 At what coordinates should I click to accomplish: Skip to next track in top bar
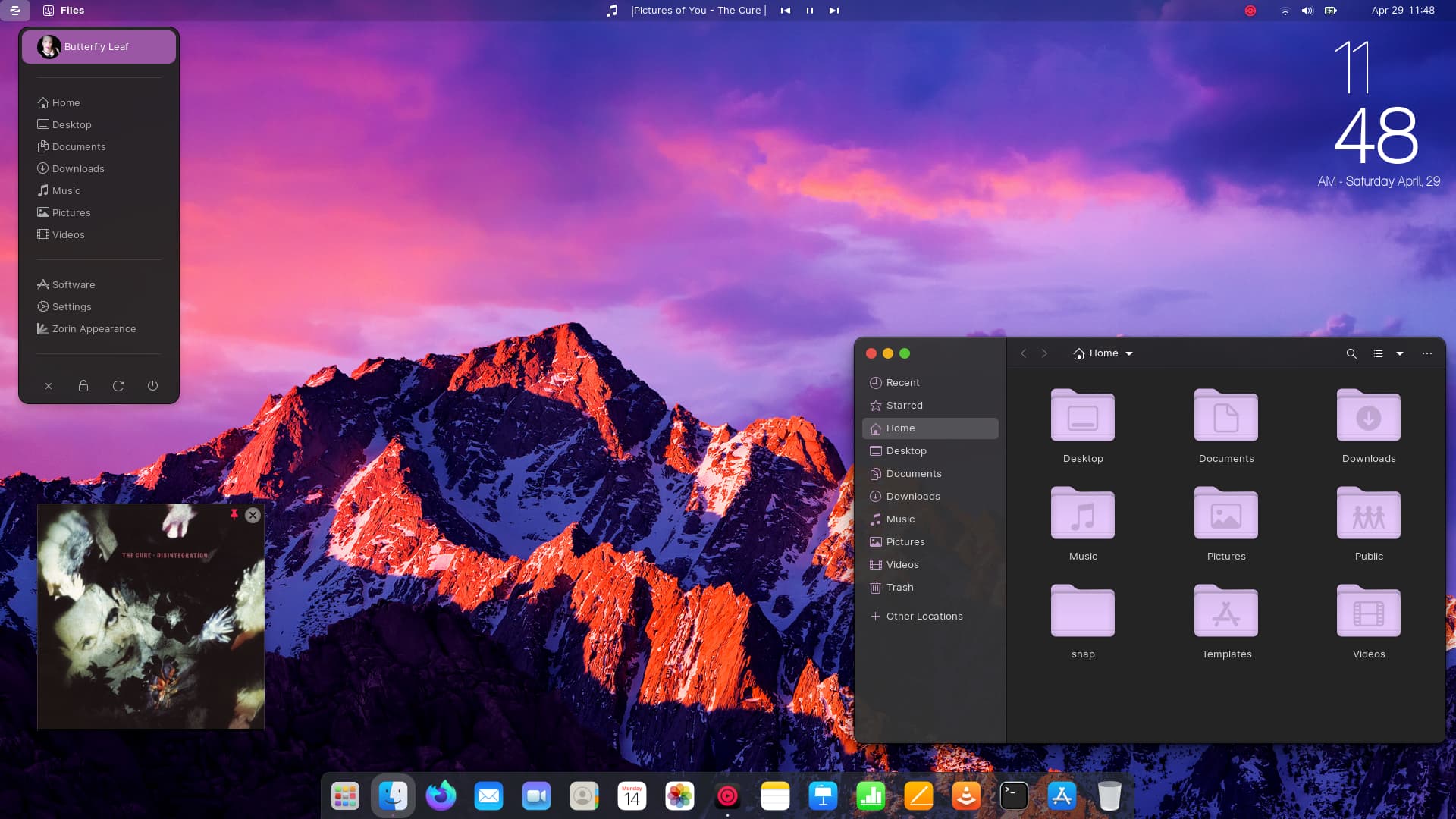tap(833, 11)
